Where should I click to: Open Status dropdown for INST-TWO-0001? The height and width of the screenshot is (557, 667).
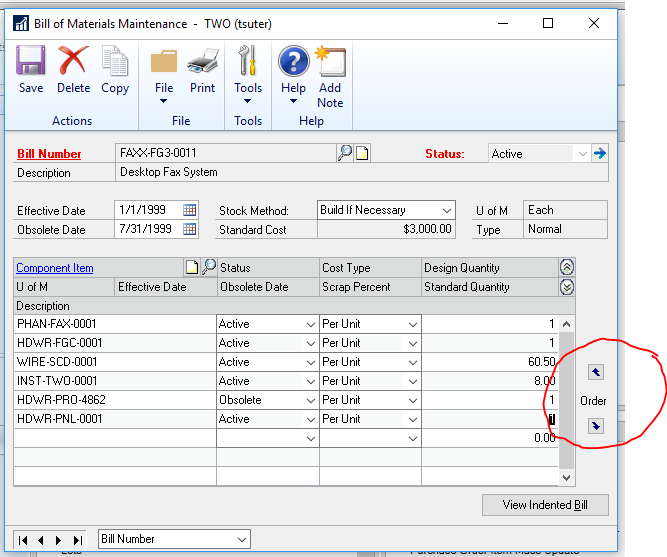click(x=311, y=382)
